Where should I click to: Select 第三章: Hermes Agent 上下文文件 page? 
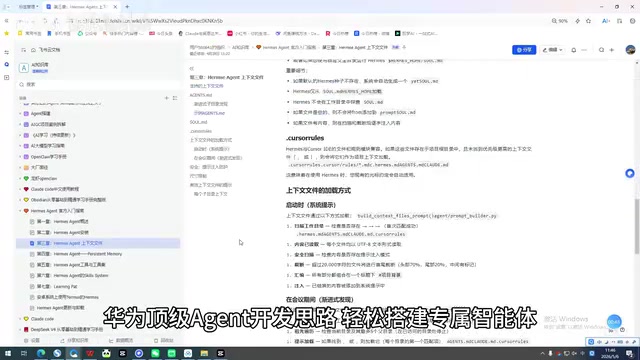98,243
